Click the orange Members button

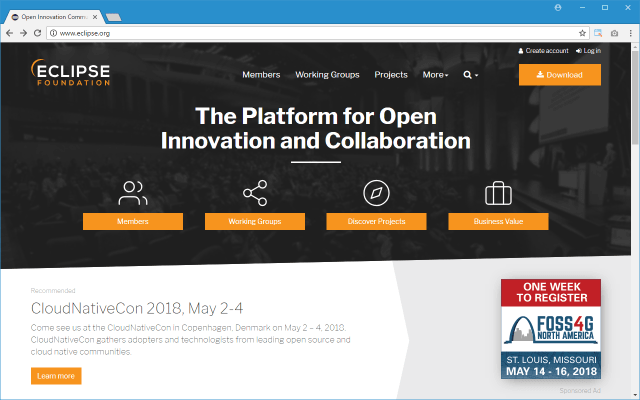(x=133, y=221)
